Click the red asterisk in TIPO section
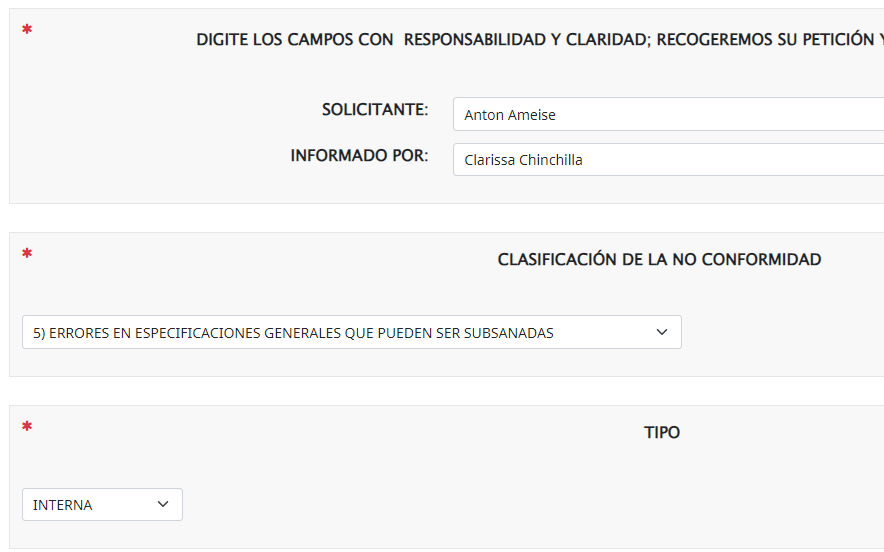Viewport: 884px width, 552px height. point(27,428)
